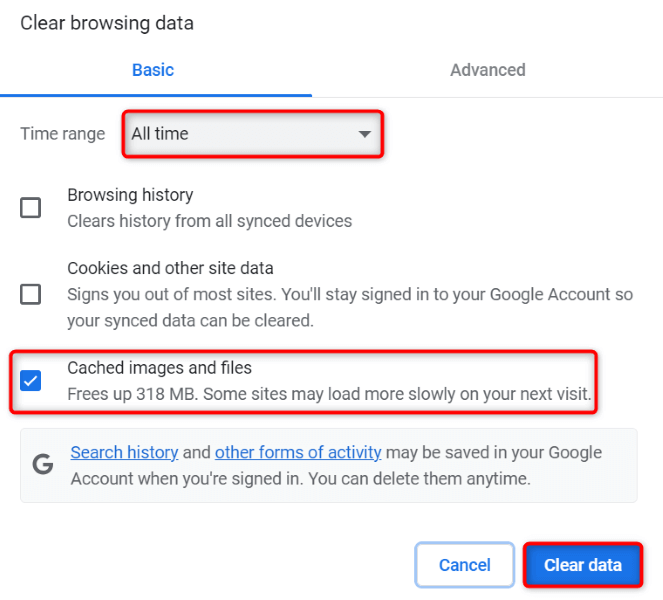Tick the Cookies and other site data checkbox
The height and width of the screenshot is (600, 663).
31,294
